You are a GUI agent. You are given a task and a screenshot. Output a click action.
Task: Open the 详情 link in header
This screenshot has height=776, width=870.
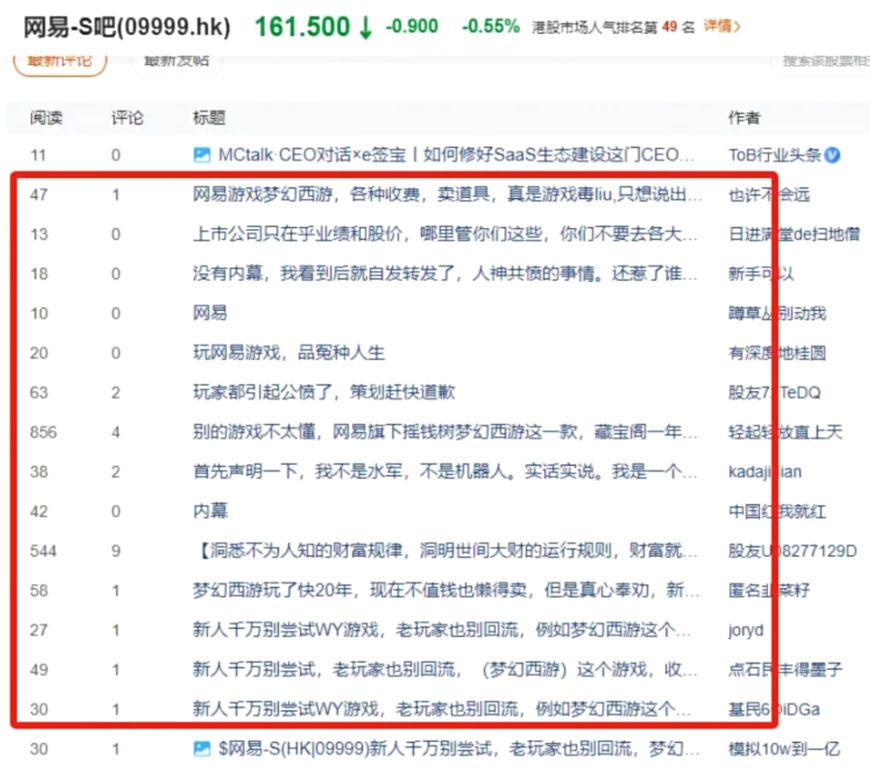[721, 26]
